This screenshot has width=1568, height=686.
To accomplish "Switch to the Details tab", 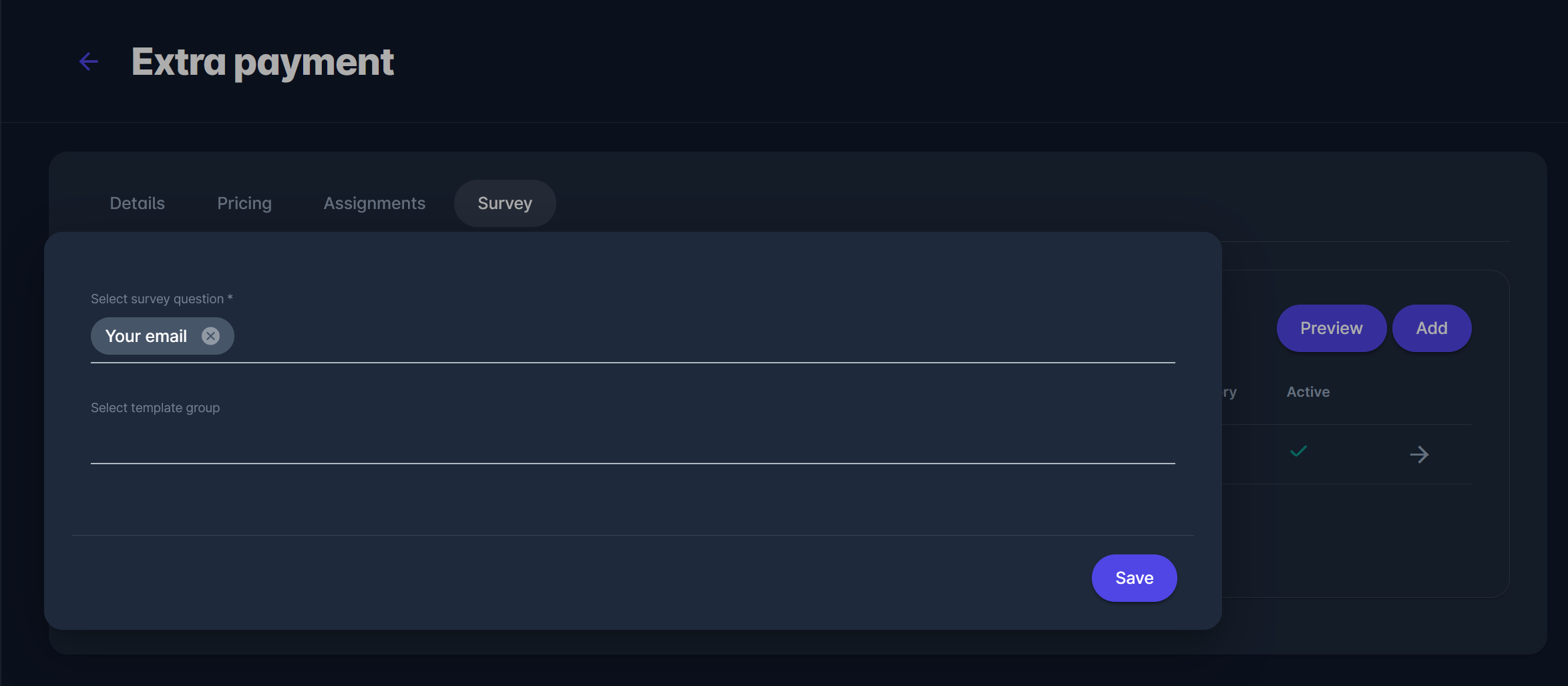I will tap(137, 203).
